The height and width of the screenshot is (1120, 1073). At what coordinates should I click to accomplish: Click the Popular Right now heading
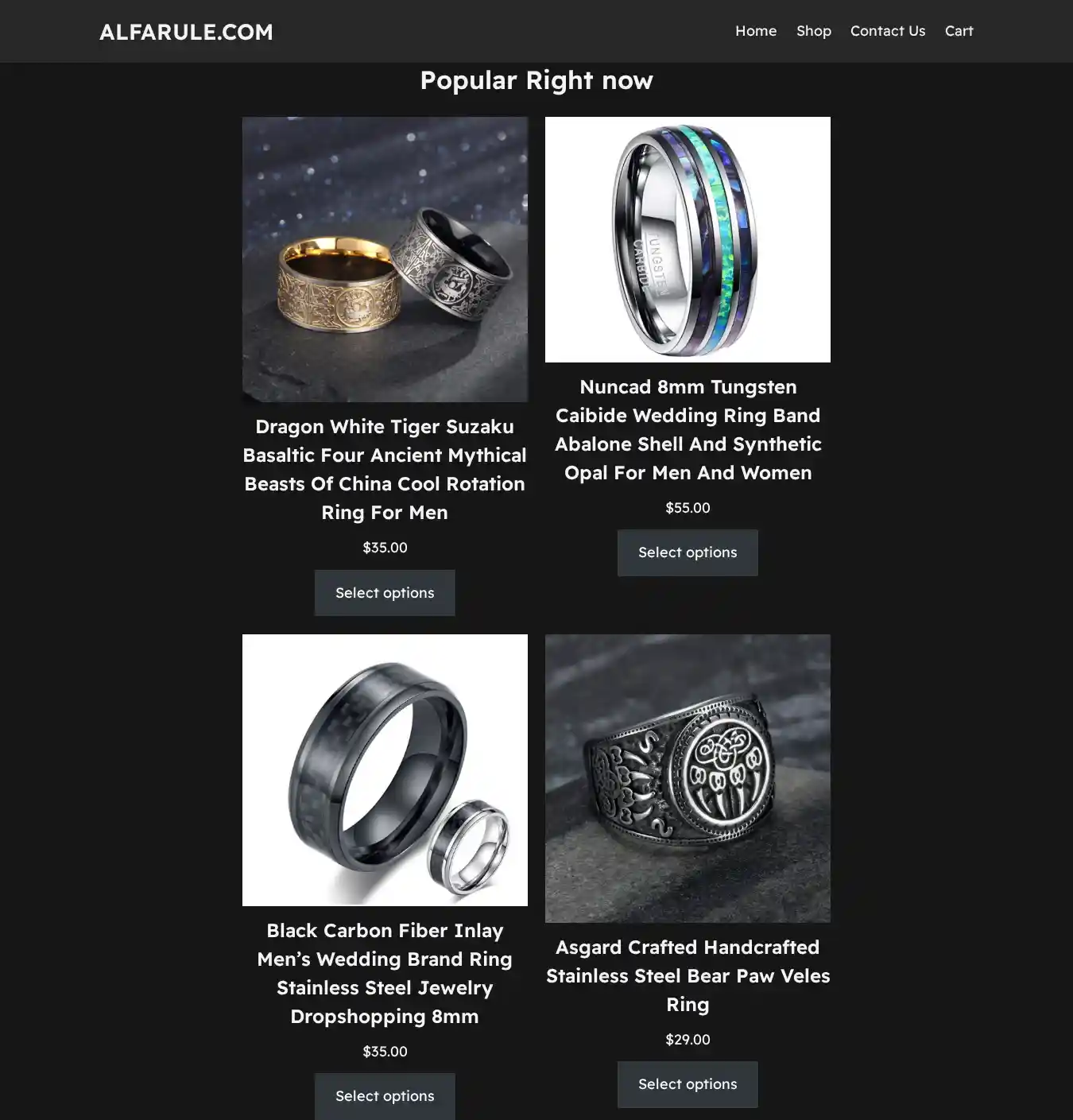pos(536,80)
